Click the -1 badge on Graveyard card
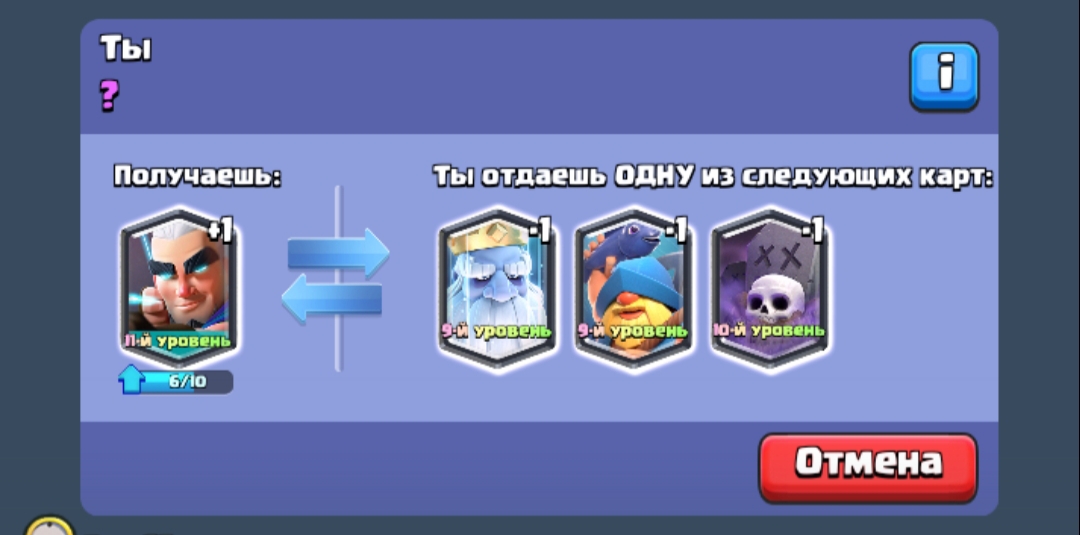Viewport: 1080px width, 535px height. (812, 231)
